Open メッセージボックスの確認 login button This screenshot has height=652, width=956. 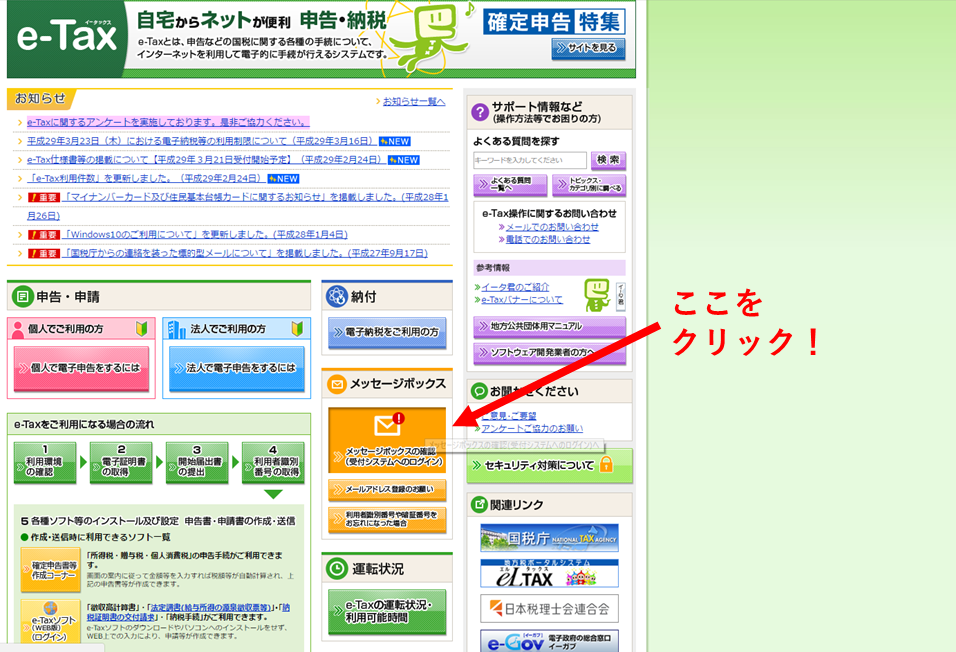[387, 440]
